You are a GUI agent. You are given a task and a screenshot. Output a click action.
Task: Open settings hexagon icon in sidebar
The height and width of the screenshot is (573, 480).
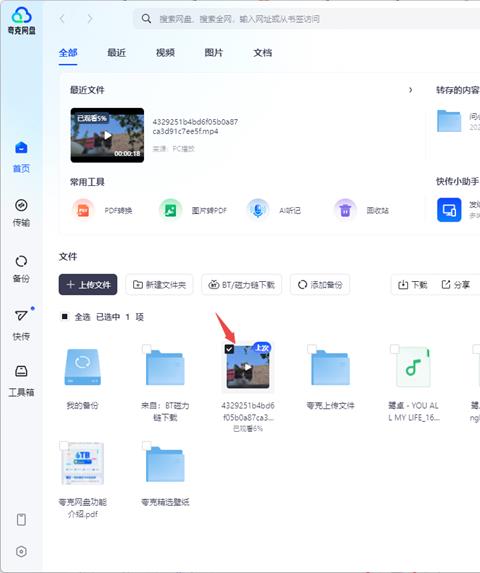pyautogui.click(x=21, y=551)
